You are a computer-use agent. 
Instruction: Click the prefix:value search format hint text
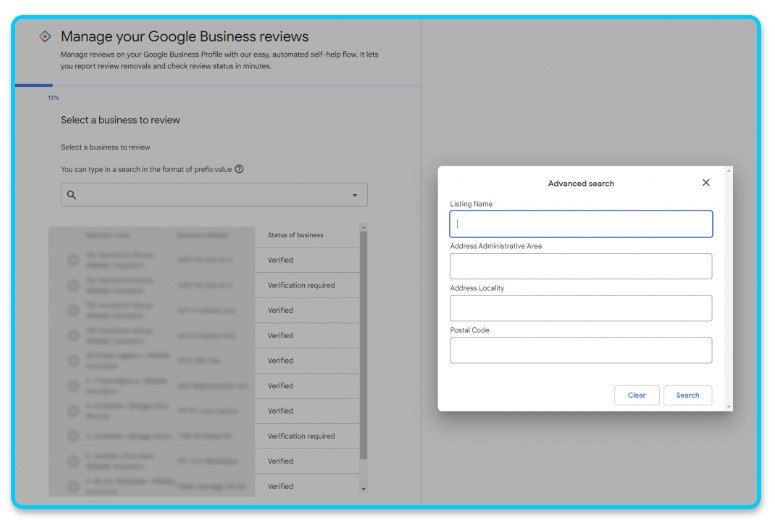click(146, 169)
